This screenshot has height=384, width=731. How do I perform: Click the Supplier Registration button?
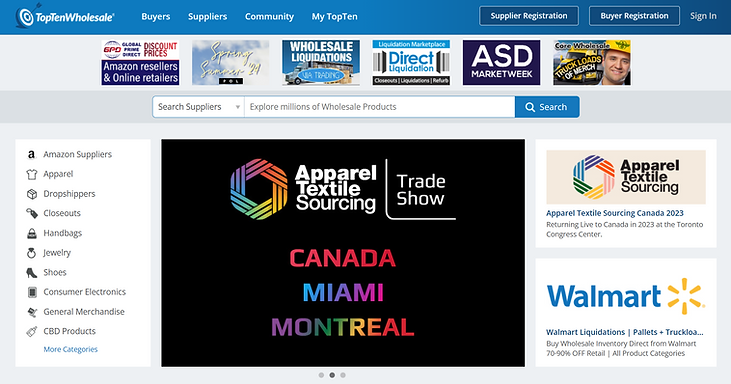click(529, 16)
